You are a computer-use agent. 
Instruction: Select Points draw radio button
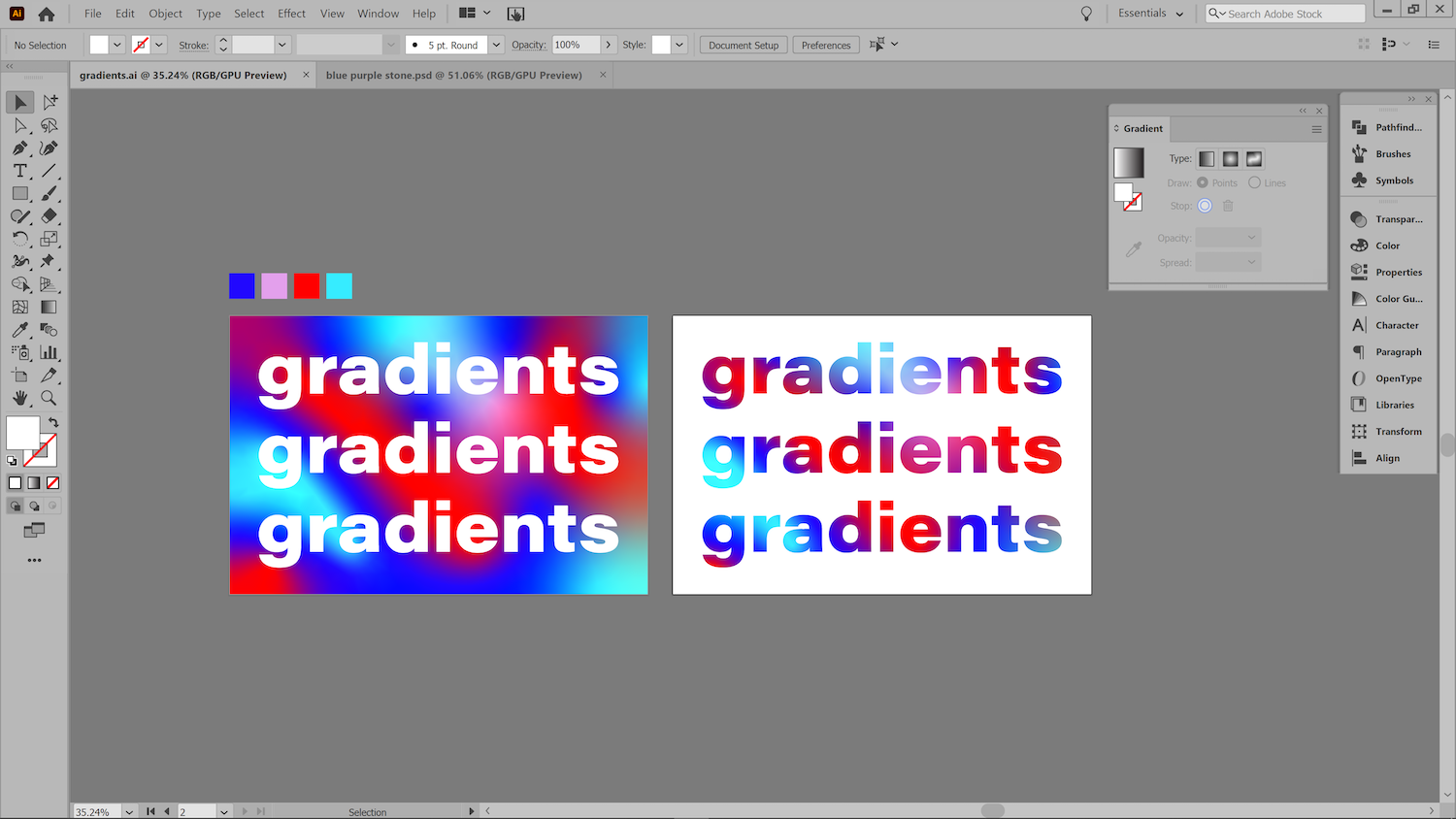(x=1203, y=182)
